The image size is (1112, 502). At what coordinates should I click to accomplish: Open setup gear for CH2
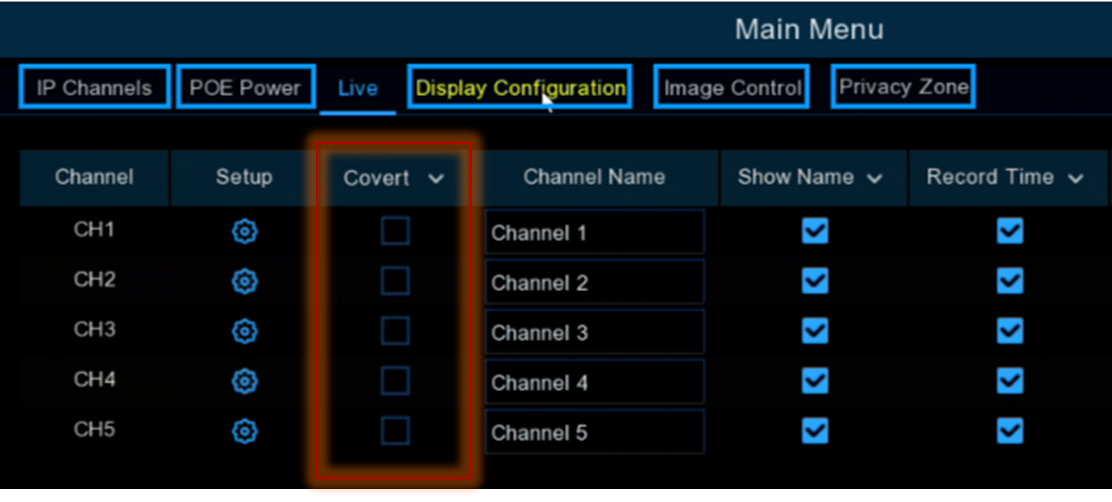pyautogui.click(x=245, y=281)
